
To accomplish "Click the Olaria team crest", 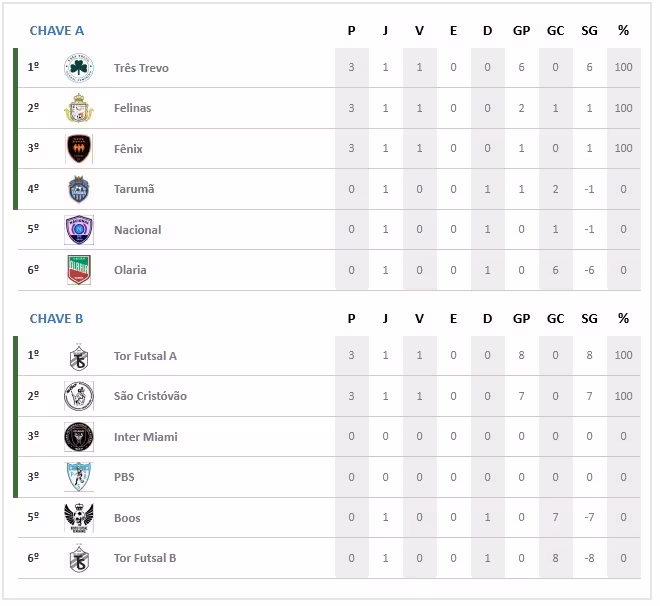I will tap(79, 270).
